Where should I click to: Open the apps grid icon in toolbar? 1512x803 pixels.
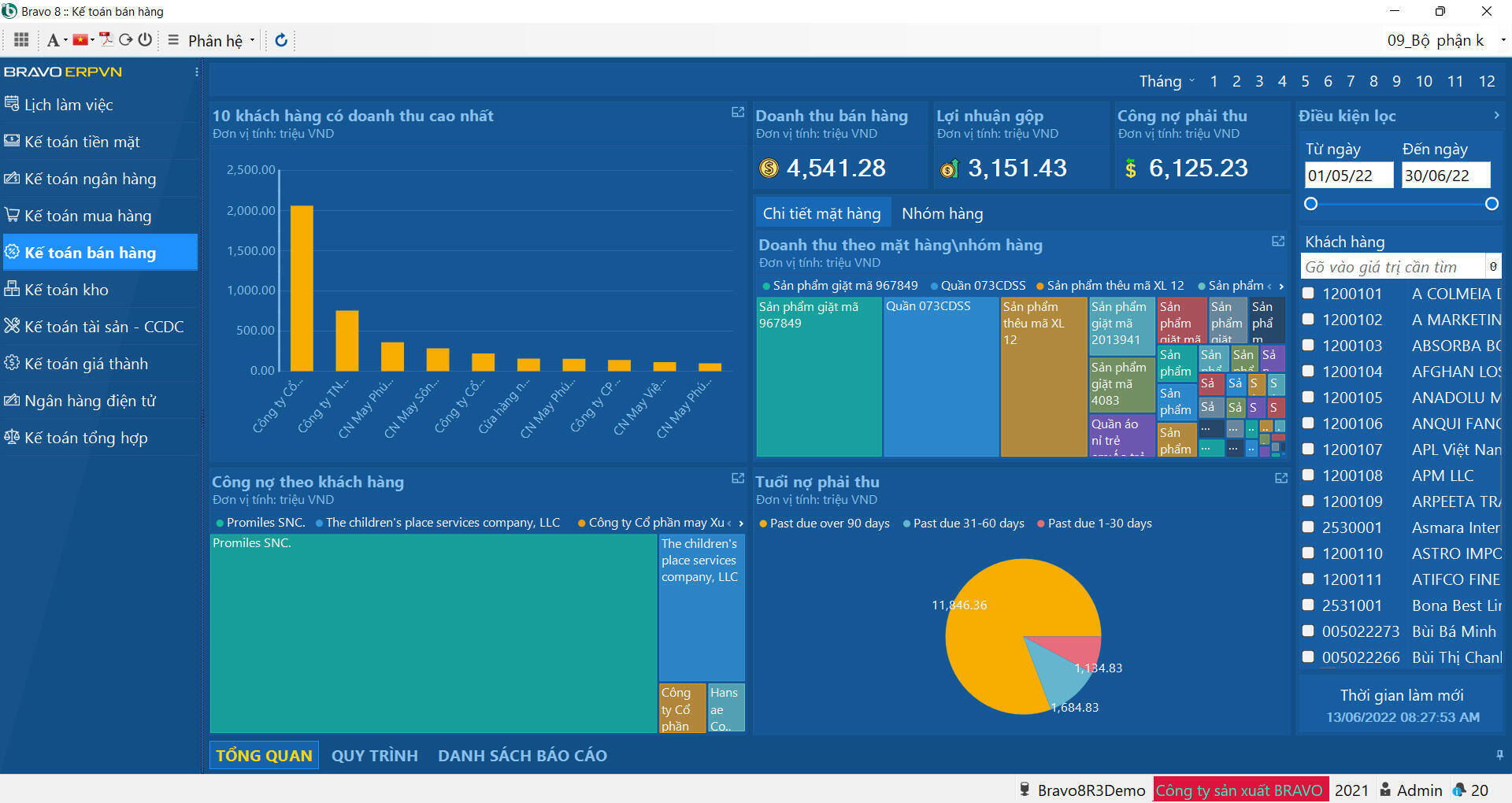click(x=21, y=39)
